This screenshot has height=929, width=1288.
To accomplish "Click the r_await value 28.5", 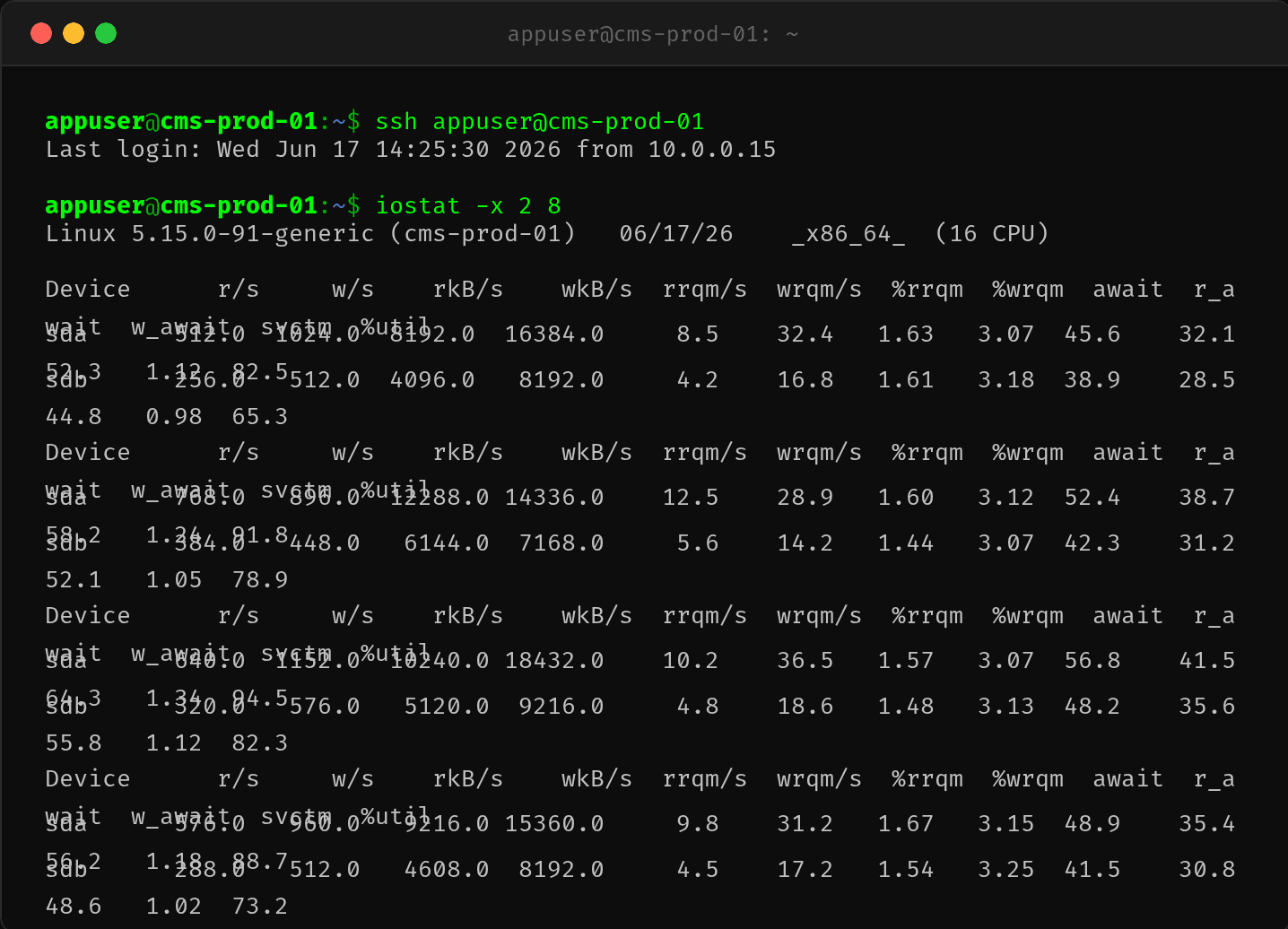I will click(1207, 379).
